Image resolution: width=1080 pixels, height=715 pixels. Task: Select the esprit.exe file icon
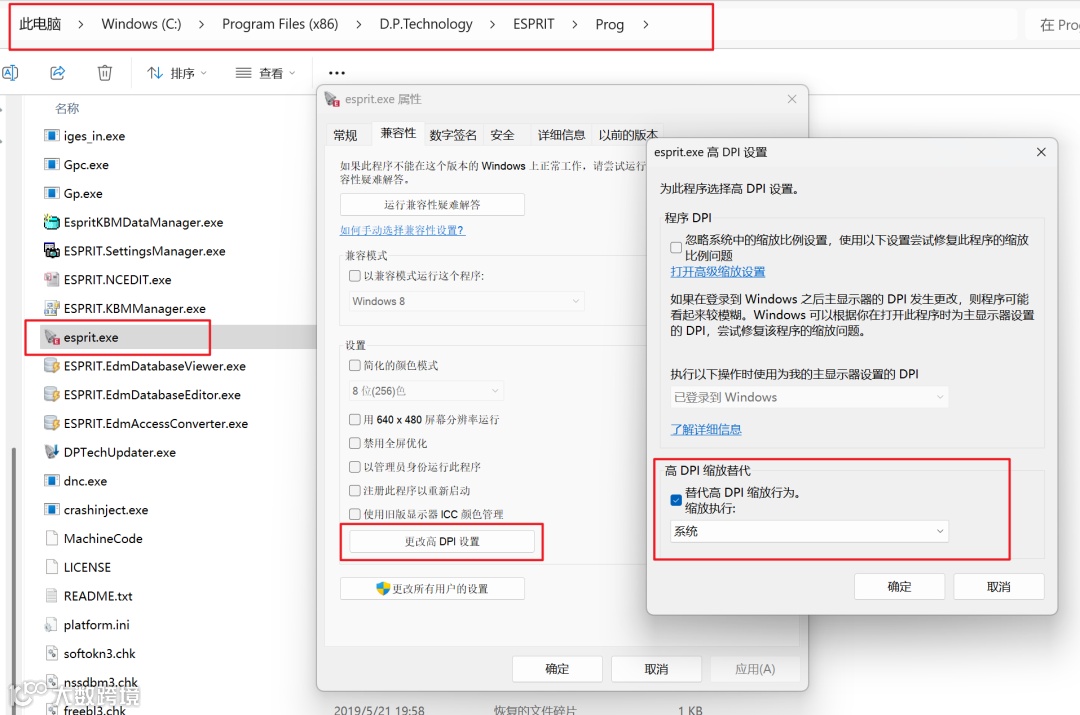pyautogui.click(x=52, y=337)
